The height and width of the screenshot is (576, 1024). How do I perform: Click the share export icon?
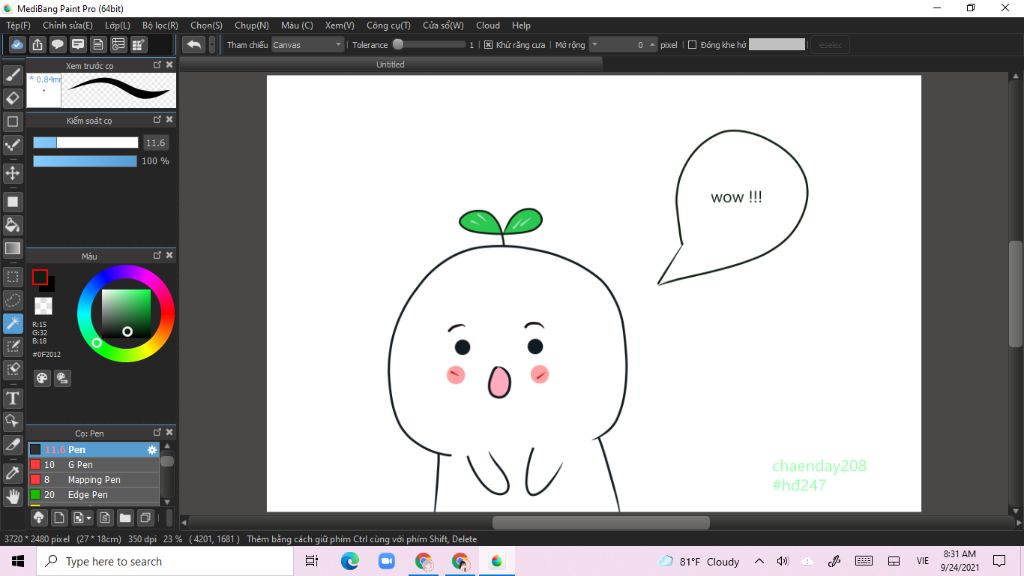click(37, 44)
